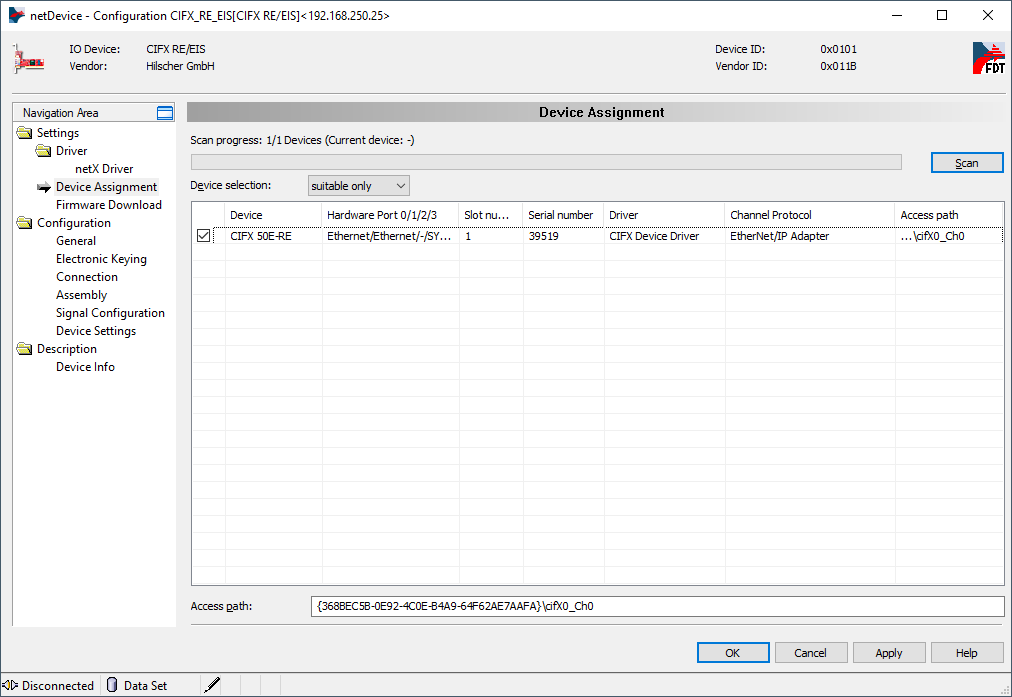
Task: Click the FDT logo icon
Action: click(x=988, y=58)
